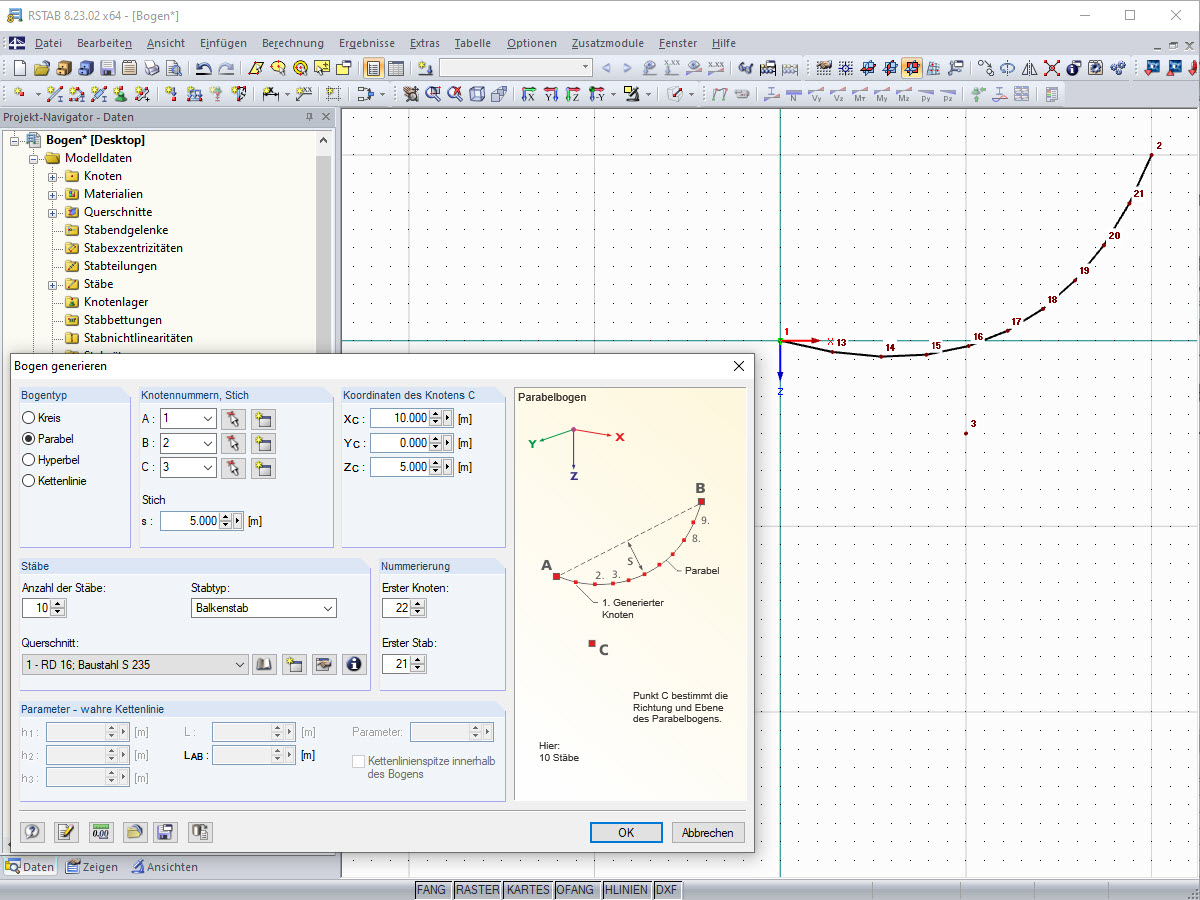Confirm the arc generation with OK

[x=626, y=832]
